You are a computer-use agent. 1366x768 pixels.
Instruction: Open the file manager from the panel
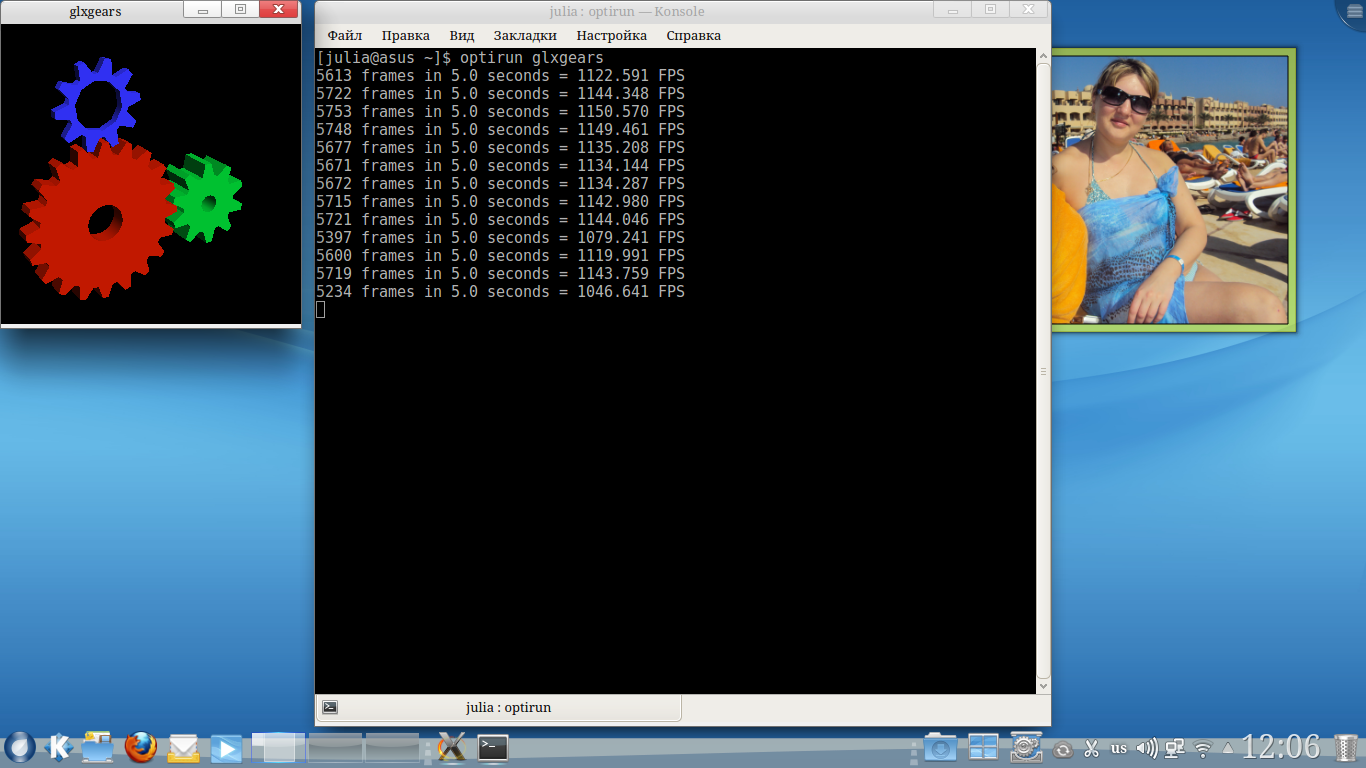(x=98, y=746)
